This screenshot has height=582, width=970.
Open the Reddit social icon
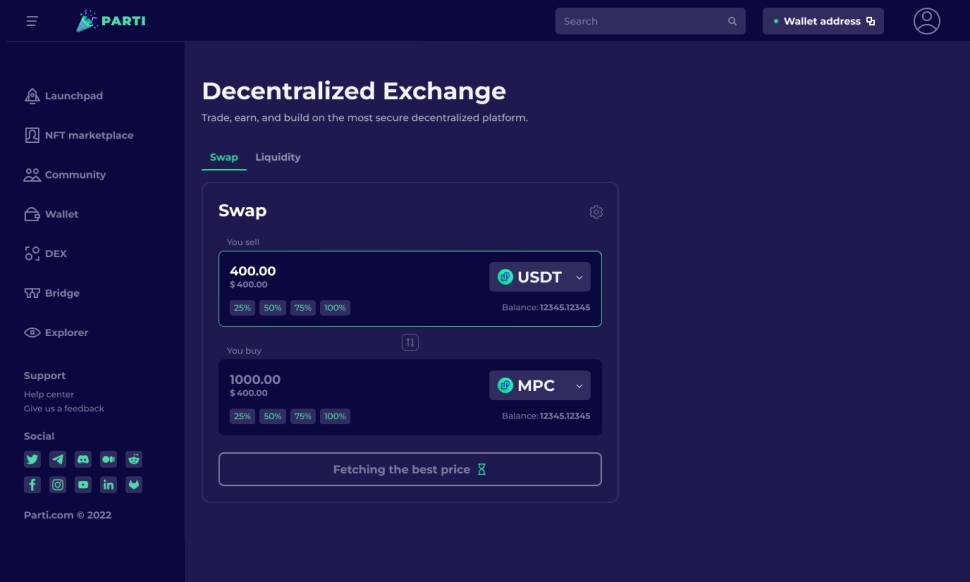134,459
